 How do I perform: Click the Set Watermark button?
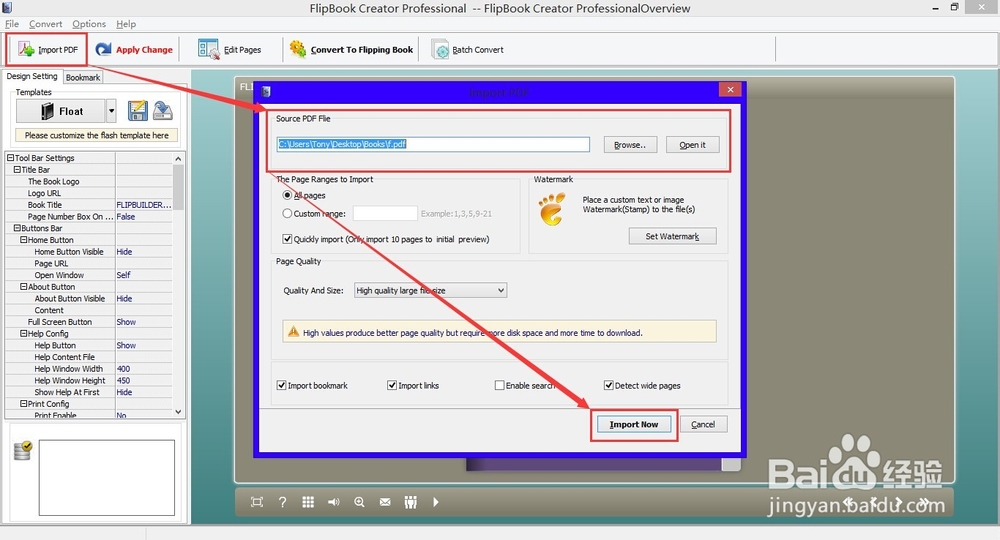click(672, 236)
